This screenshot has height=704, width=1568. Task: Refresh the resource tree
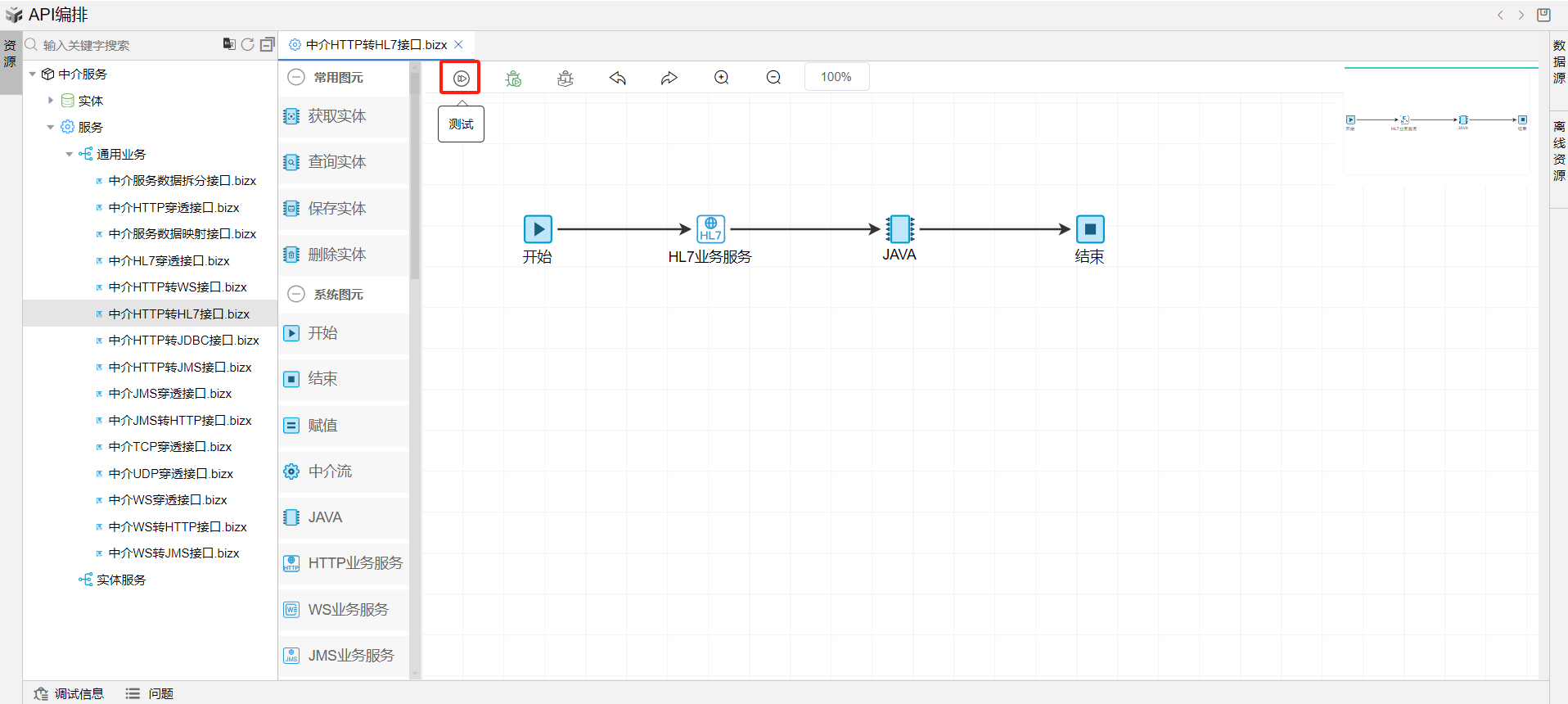click(248, 44)
